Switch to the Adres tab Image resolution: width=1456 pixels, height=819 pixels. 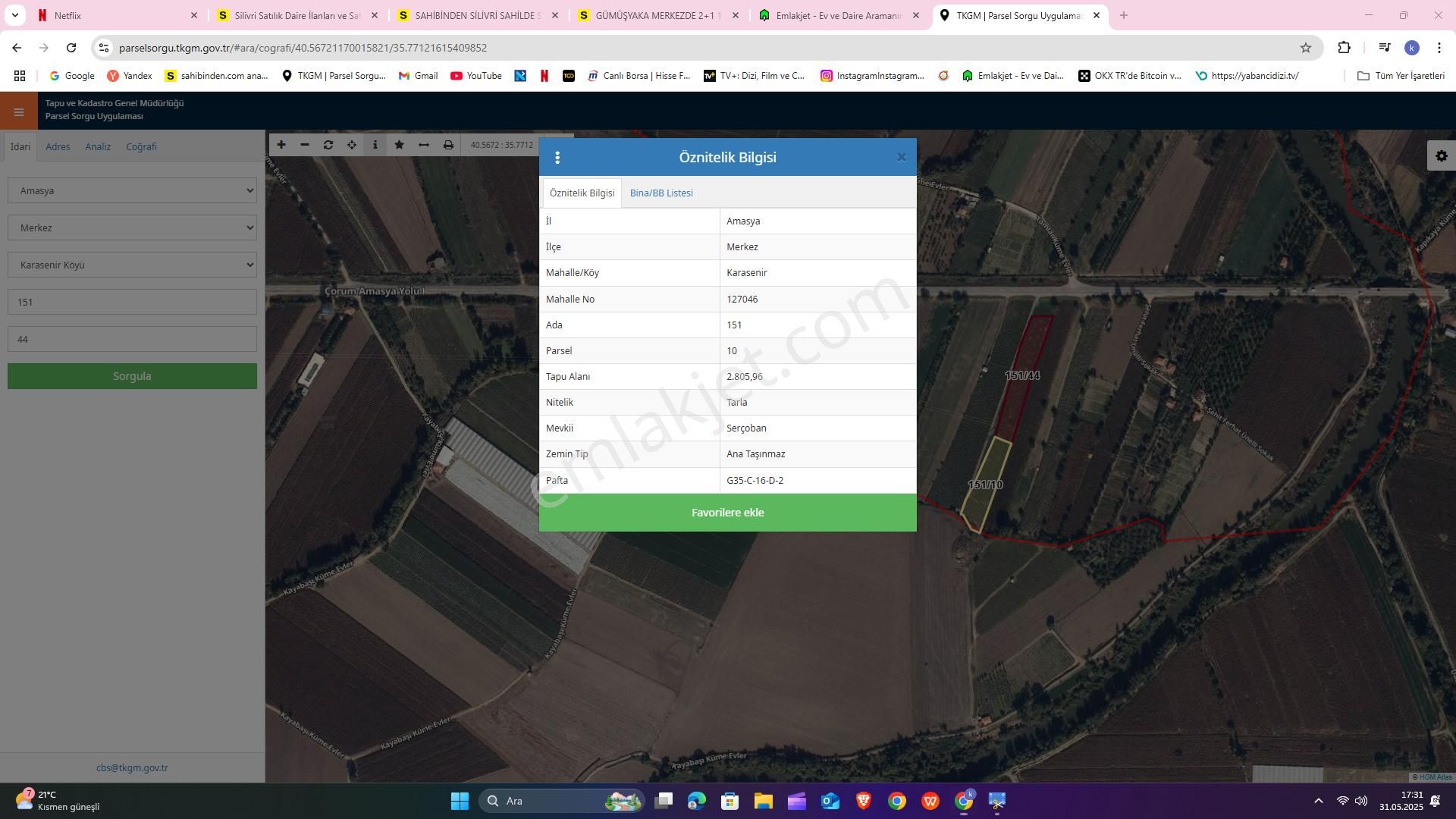(x=58, y=146)
